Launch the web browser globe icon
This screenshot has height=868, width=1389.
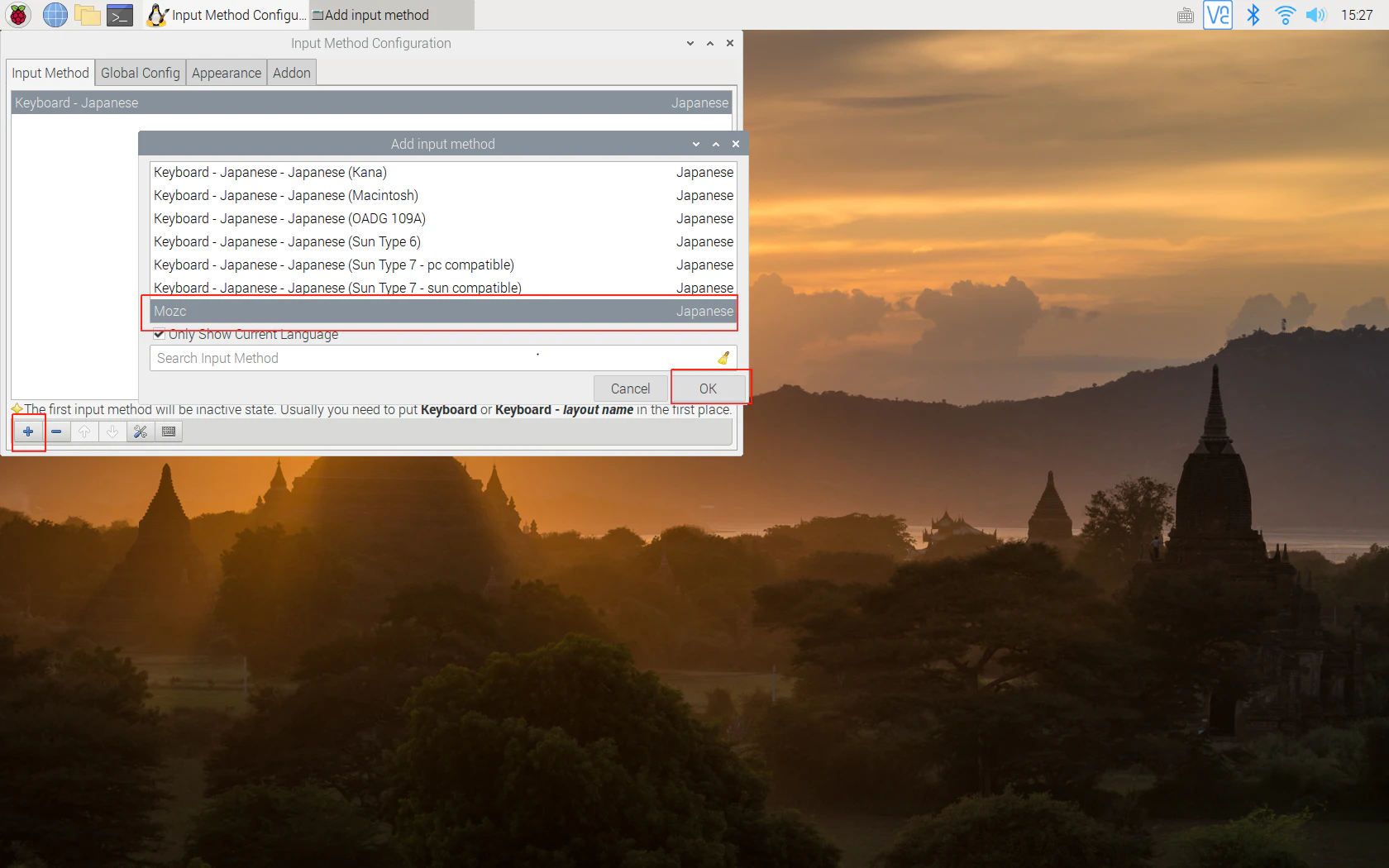coord(55,15)
